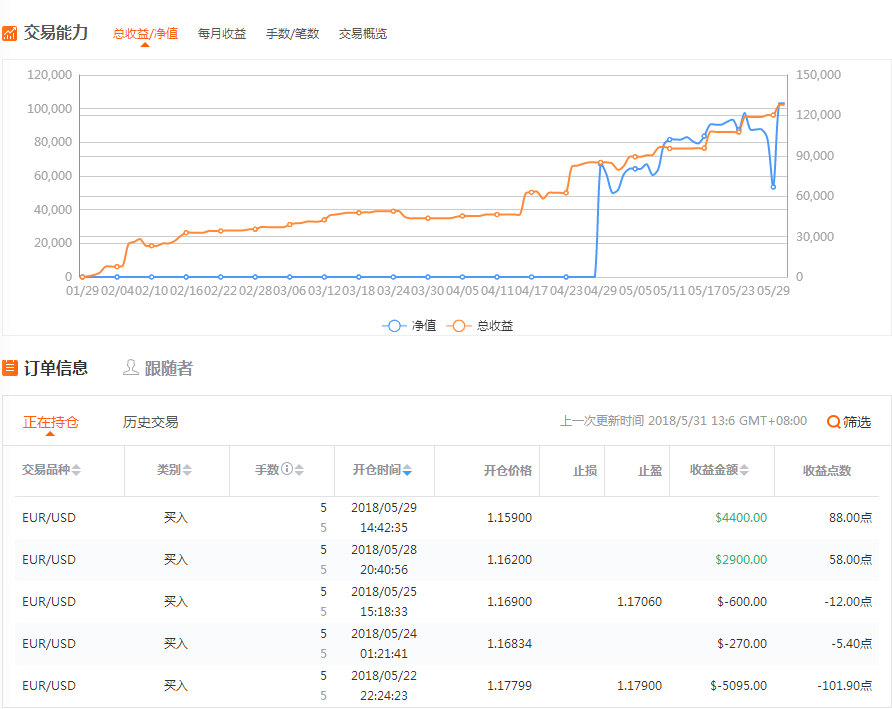The height and width of the screenshot is (709, 892).
Task: Click the 开仓价格 column header
Action: (x=507, y=471)
